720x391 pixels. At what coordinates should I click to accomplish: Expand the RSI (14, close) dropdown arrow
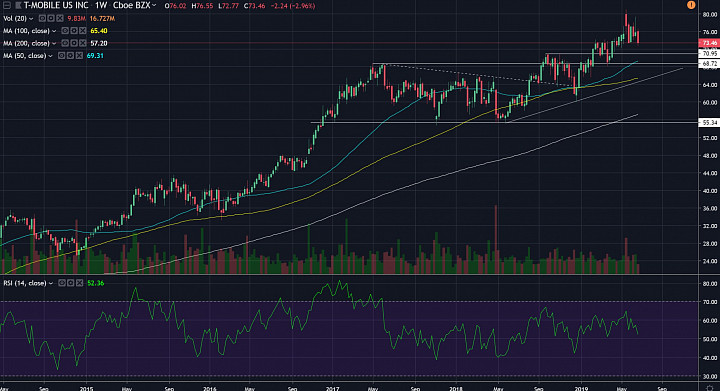click(x=51, y=284)
